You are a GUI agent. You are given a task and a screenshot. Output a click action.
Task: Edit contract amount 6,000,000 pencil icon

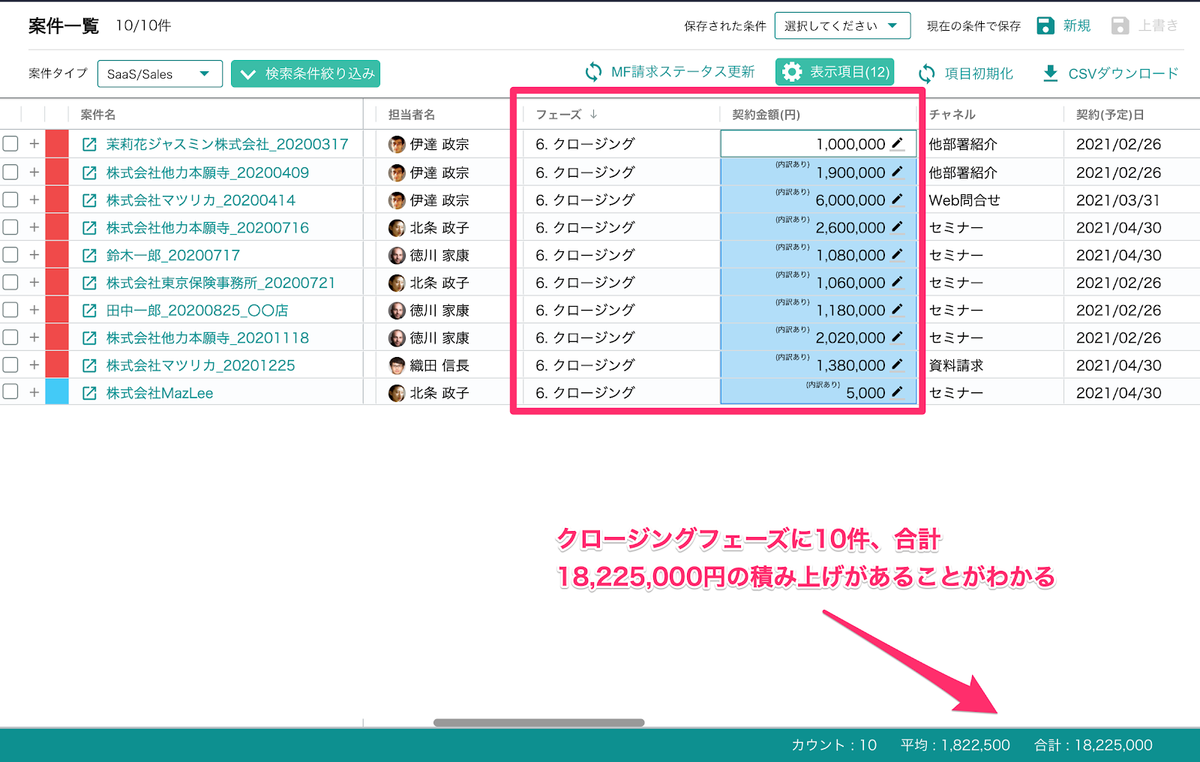(897, 200)
